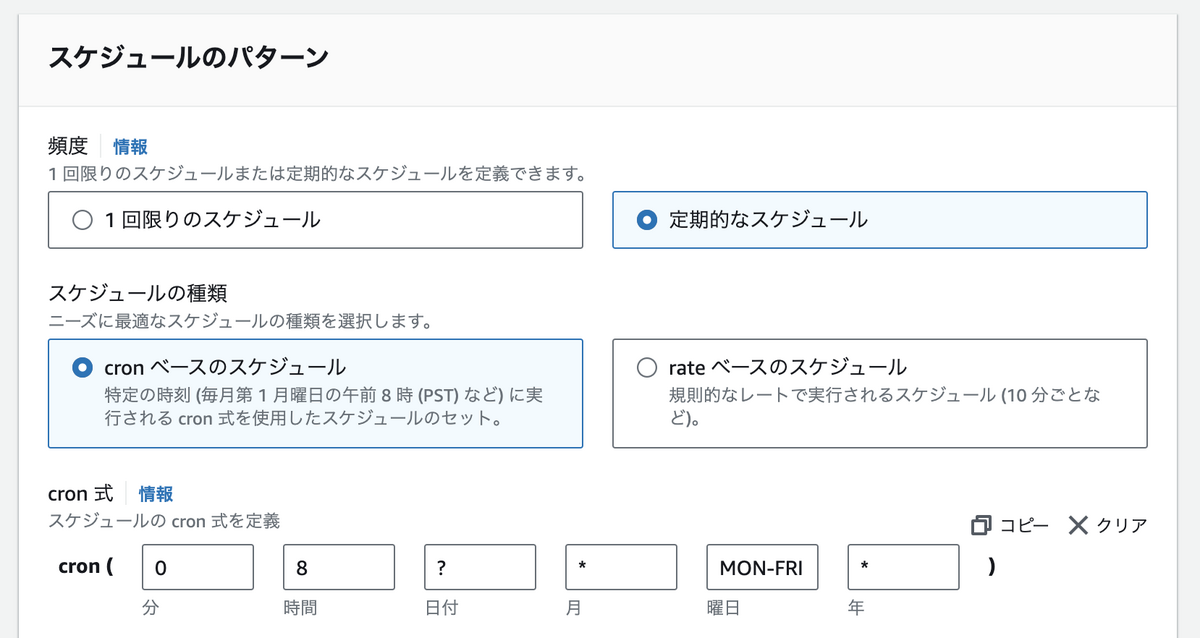
Task: Click the cron-based schedule description text
Action: [323, 406]
